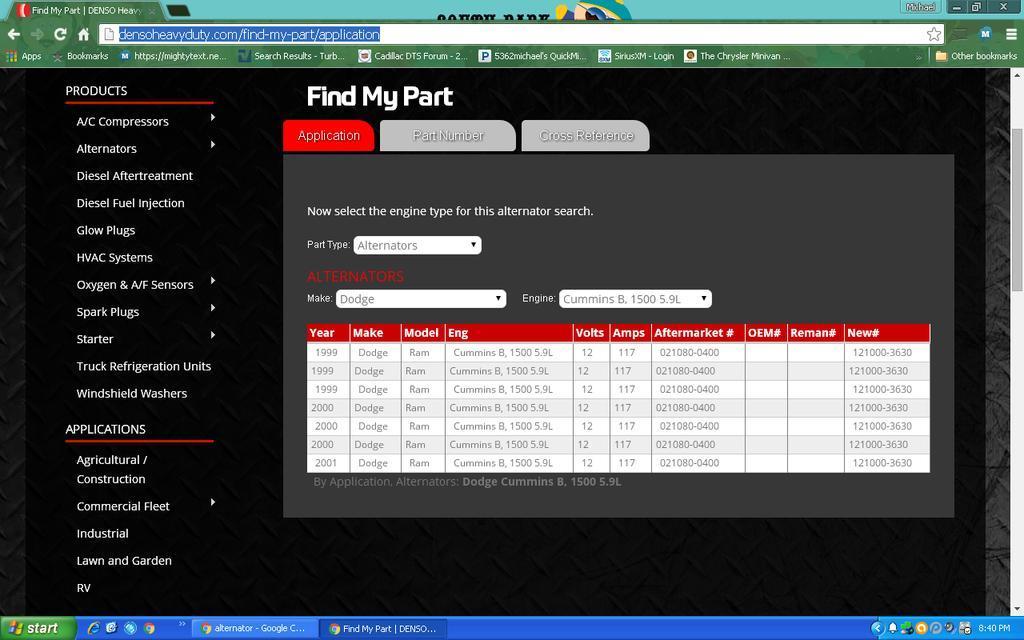Image resolution: width=1024 pixels, height=640 pixels.
Task: Expand Starter submenu arrow
Action: tap(213, 335)
